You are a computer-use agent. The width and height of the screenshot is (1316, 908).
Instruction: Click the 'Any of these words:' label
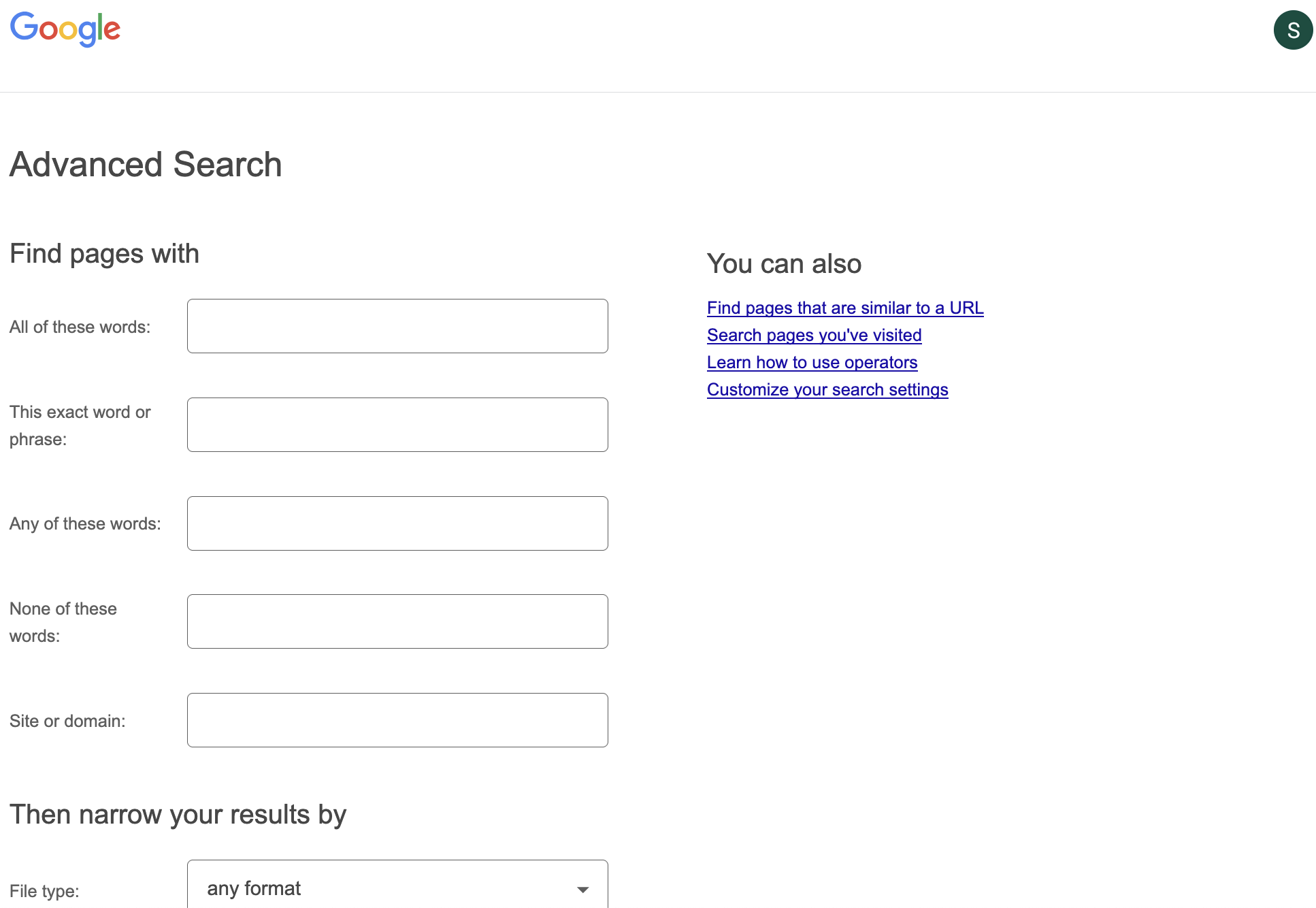(85, 523)
